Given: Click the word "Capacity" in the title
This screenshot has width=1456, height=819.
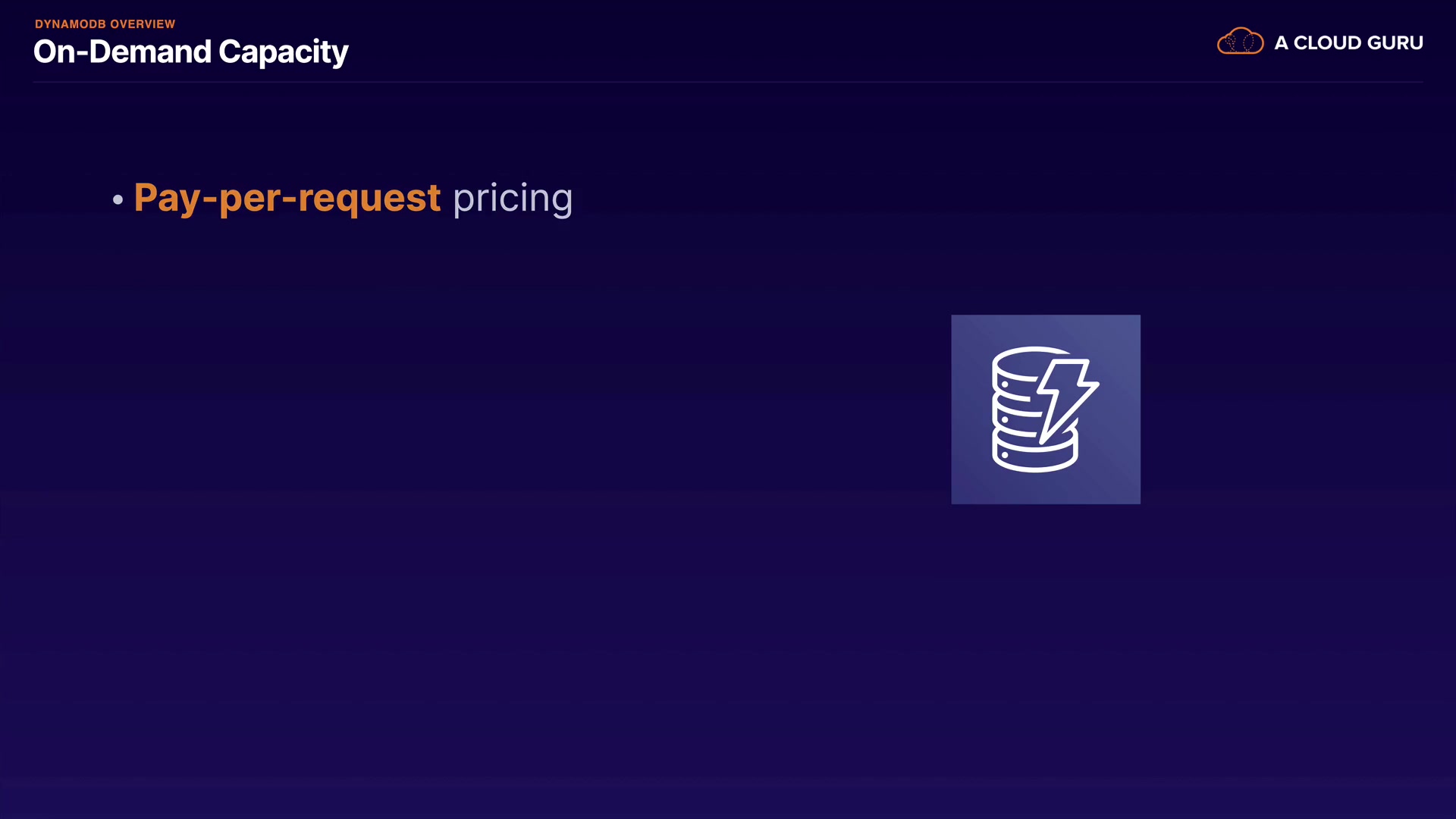Looking at the screenshot, I should (283, 52).
